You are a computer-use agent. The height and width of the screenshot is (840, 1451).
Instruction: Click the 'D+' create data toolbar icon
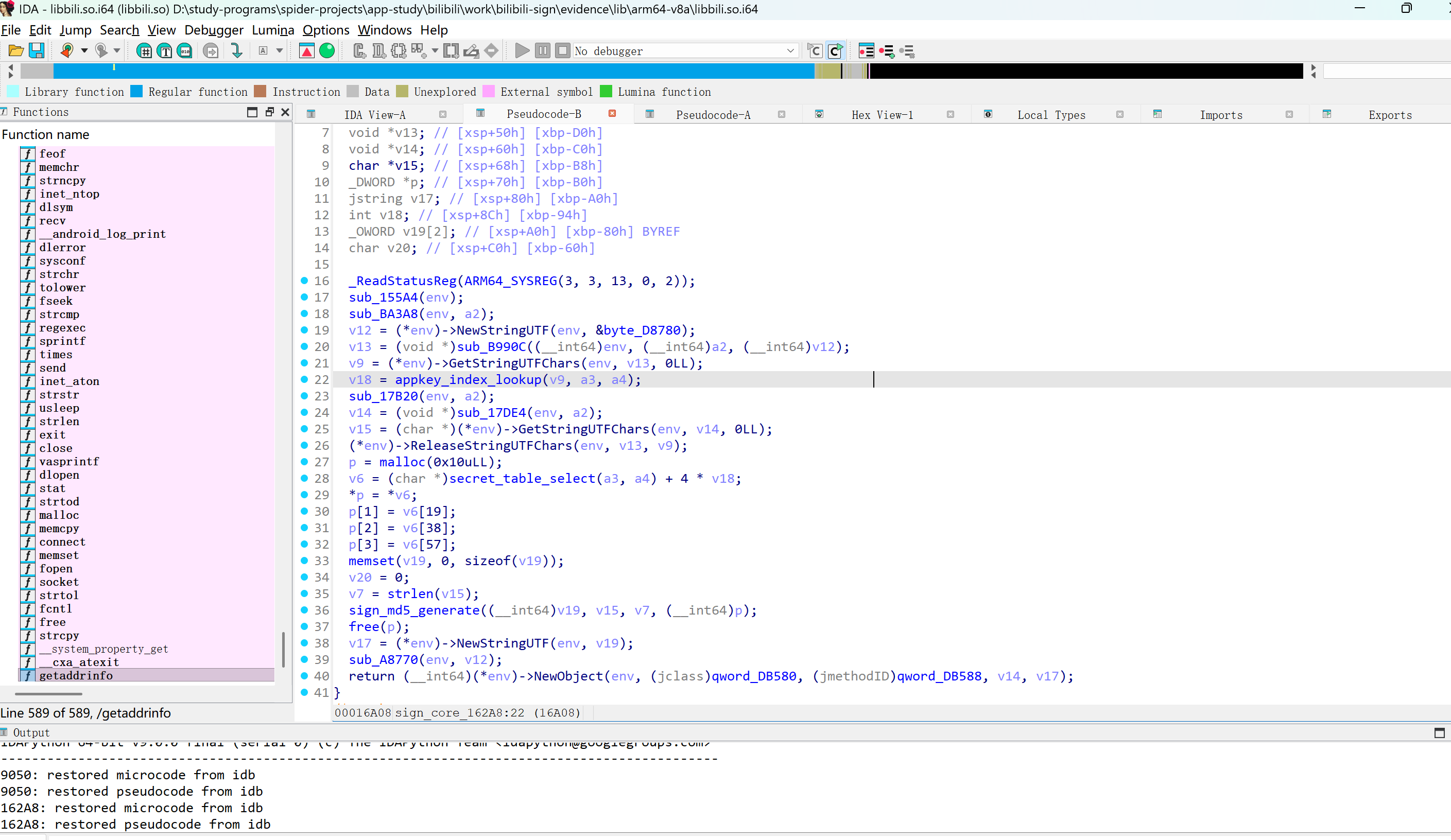(379, 50)
